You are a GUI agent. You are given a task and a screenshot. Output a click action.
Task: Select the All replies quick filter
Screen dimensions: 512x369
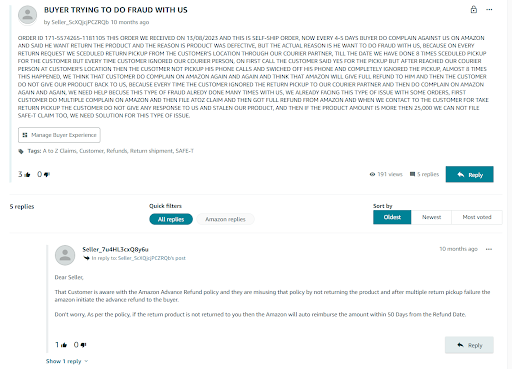click(x=171, y=219)
